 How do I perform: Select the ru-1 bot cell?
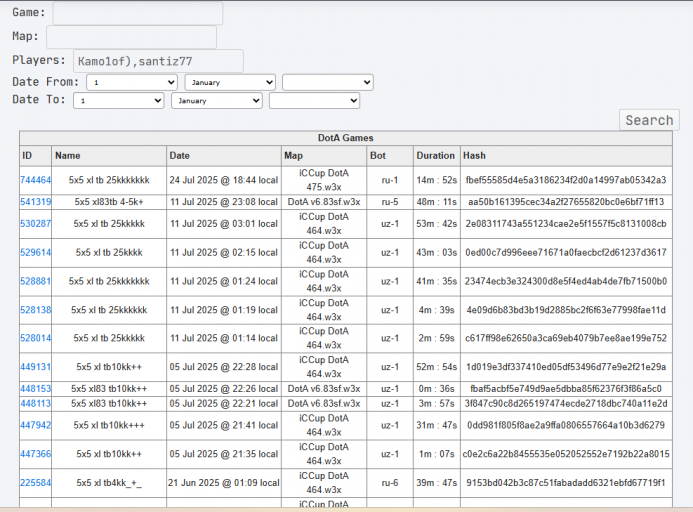coord(390,180)
